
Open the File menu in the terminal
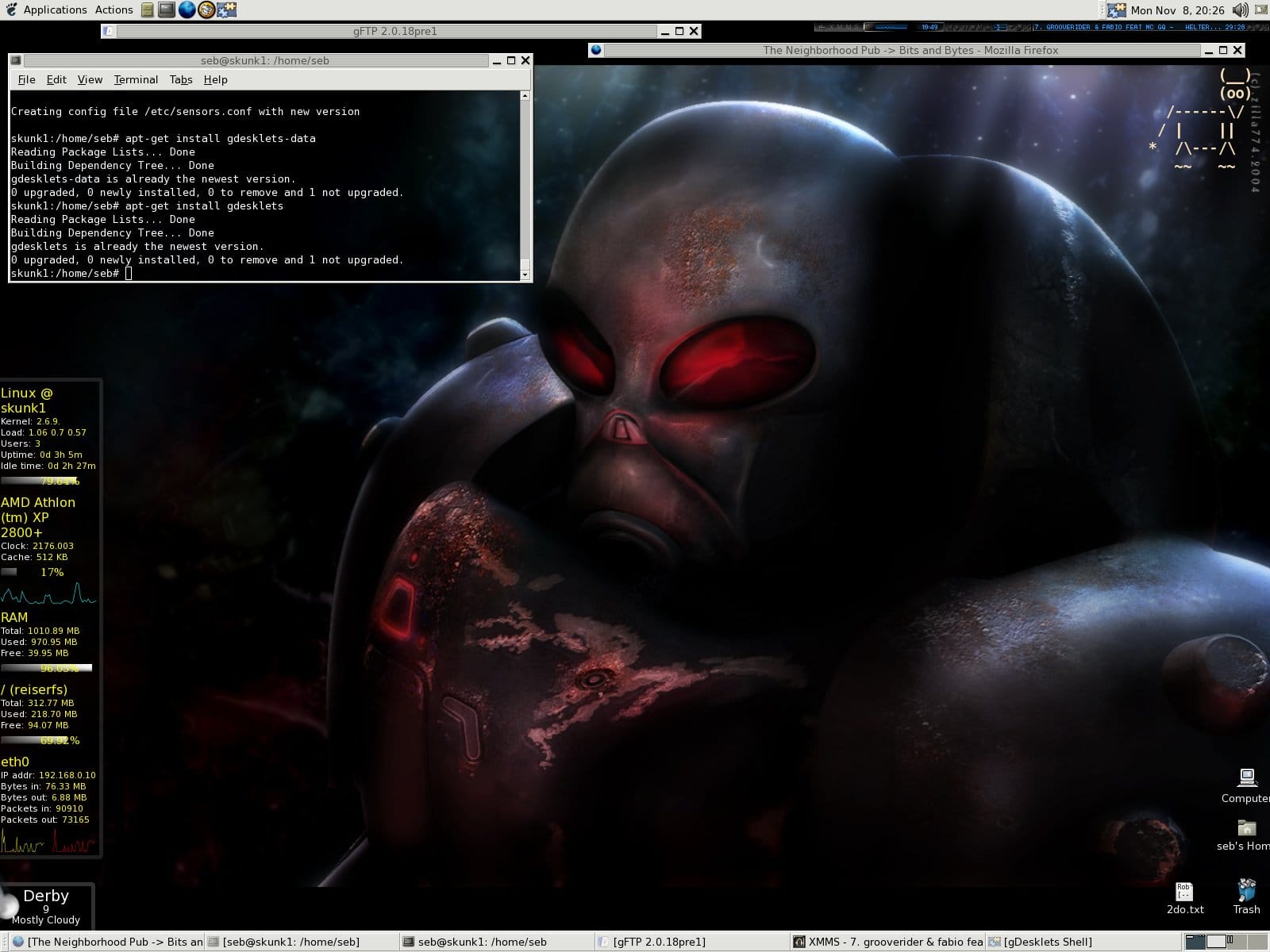[x=26, y=79]
